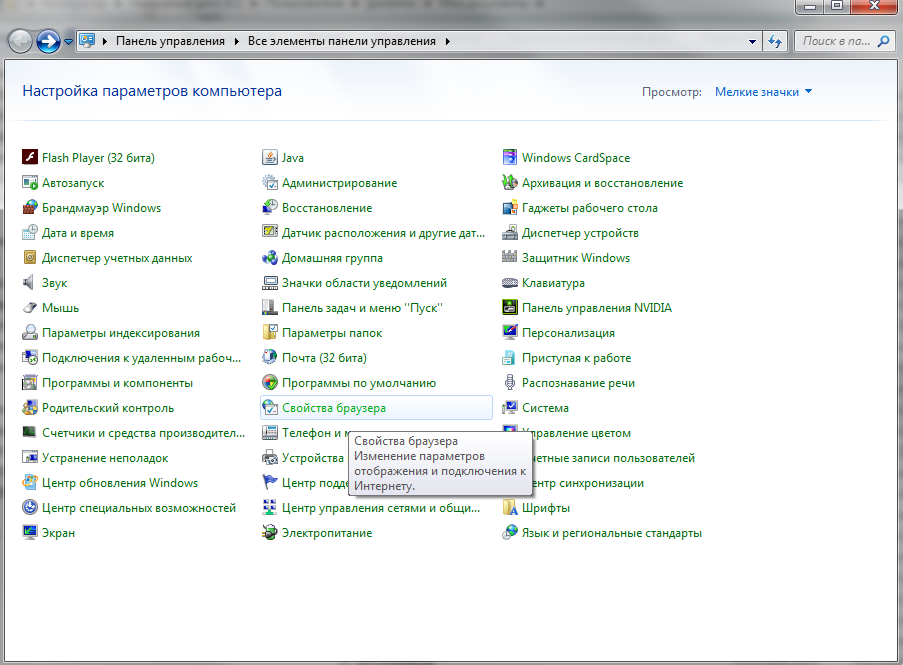903x665 pixels.
Task: Select the Все элементы панели управления breadcrumb
Action: (341, 42)
